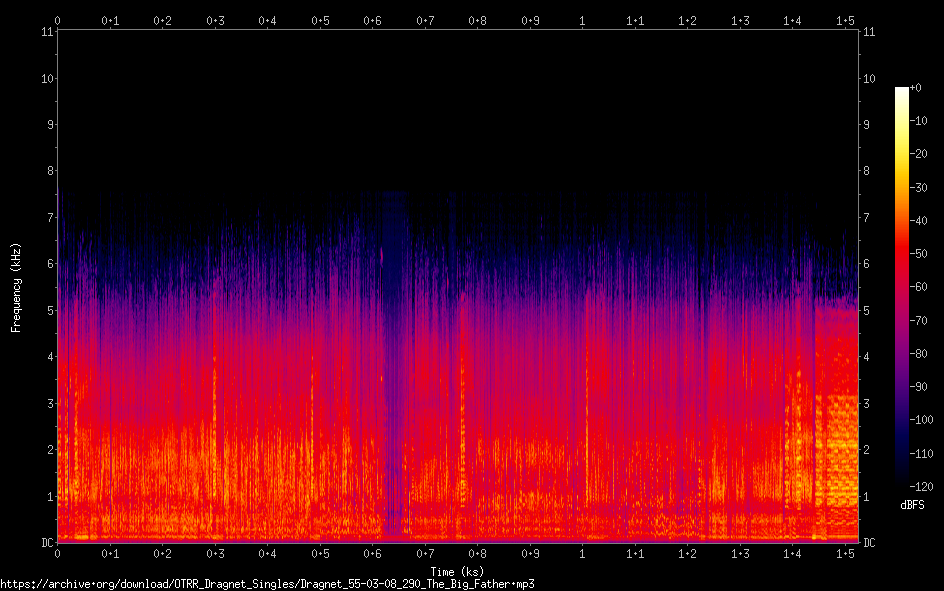This screenshot has width=944, height=591.
Task: Click the 'dBFS' label under the color bar
Action: pos(914,507)
